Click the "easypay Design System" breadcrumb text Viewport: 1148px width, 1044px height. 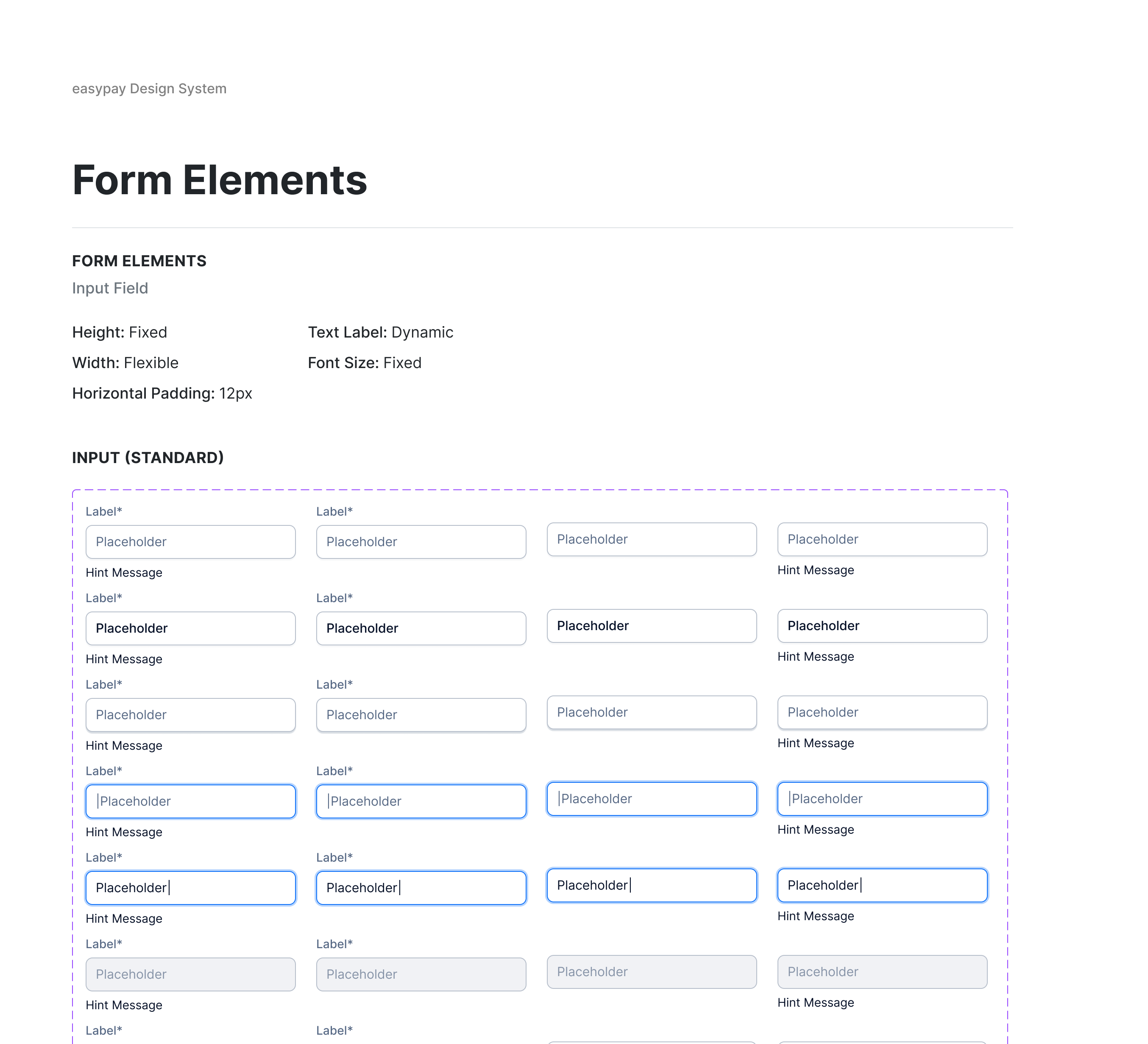(x=149, y=89)
